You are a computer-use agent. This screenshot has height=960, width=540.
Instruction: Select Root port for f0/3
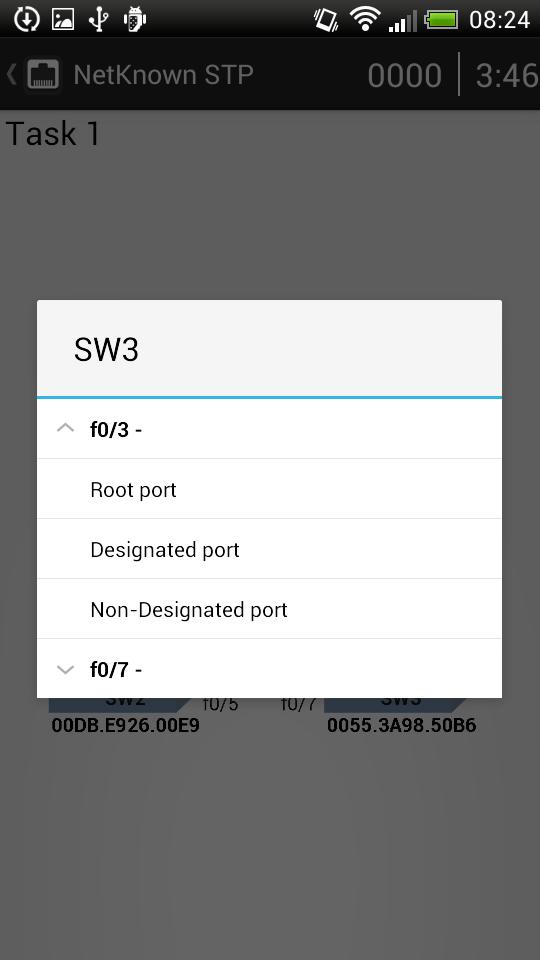[x=269, y=489]
